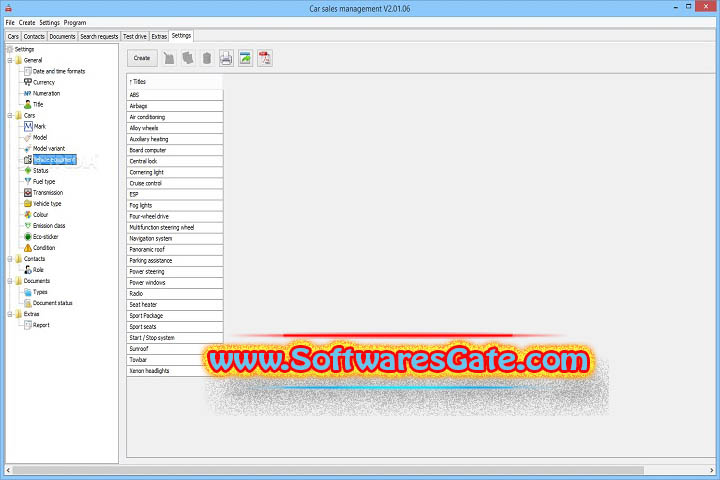
Task: Select the Currency icon in tree
Action: [28, 82]
